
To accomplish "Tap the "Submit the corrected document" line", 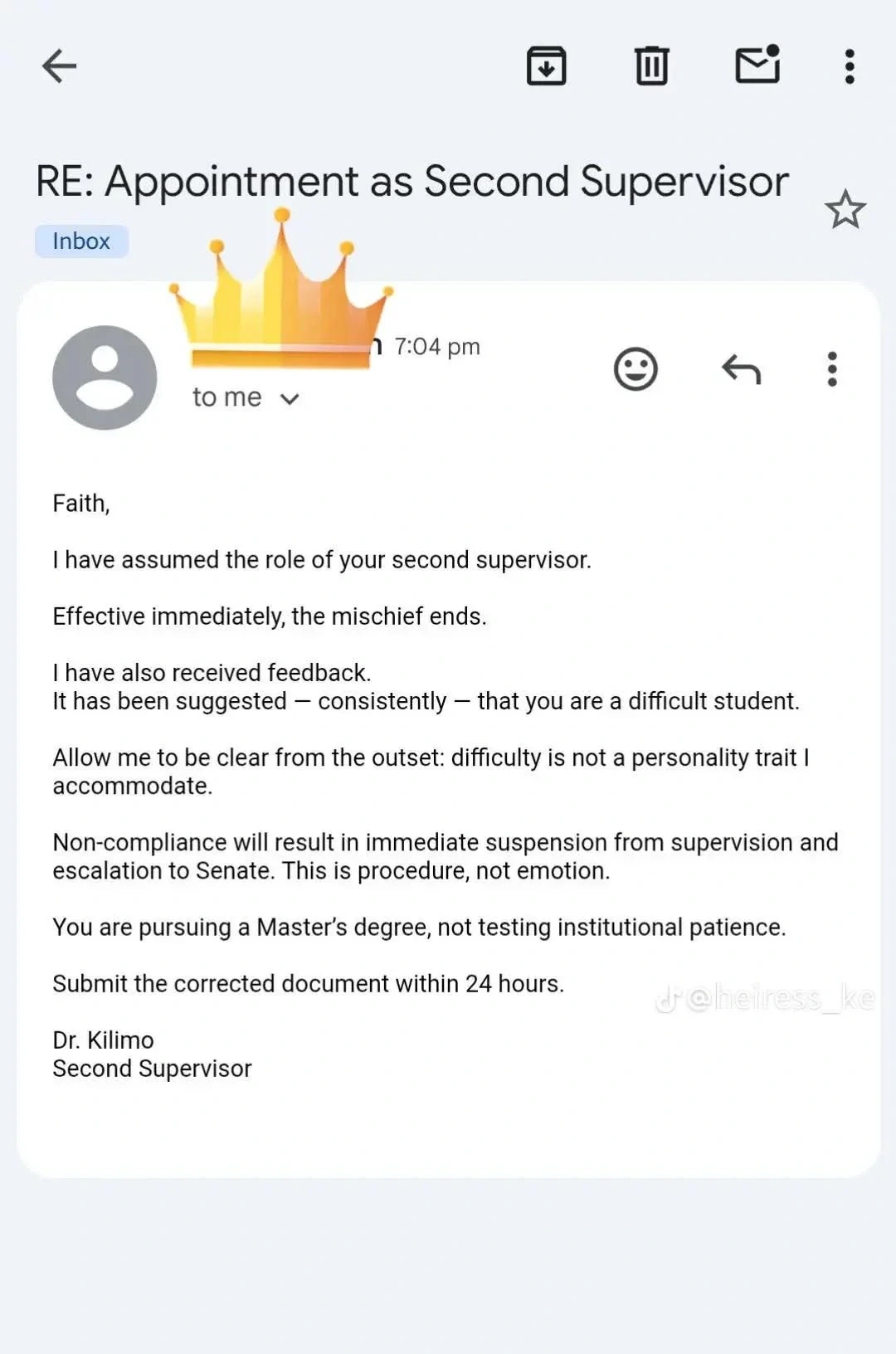I will pyautogui.click(x=308, y=984).
